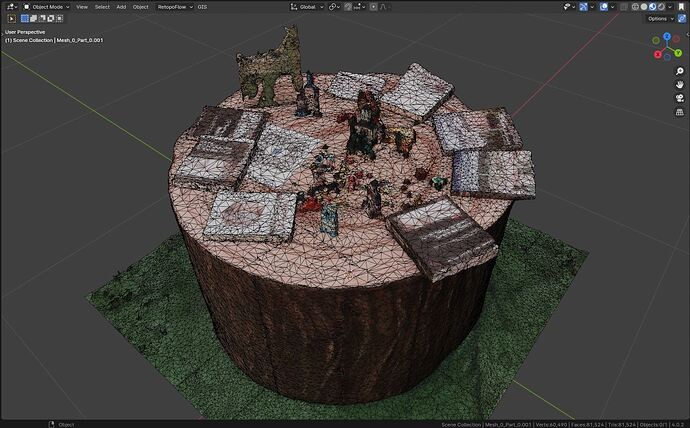Image resolution: width=690 pixels, height=428 pixels.
Task: Switch to solid viewport shading
Action: click(644, 7)
